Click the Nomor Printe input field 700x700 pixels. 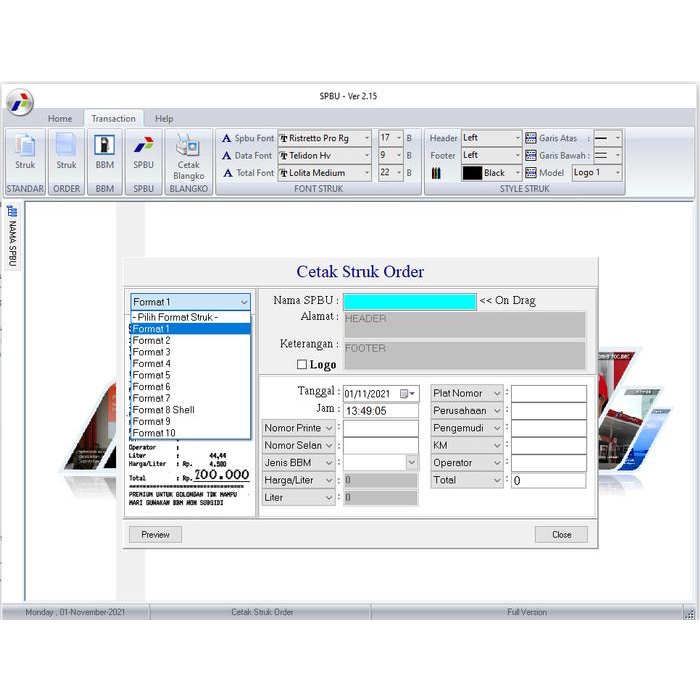coord(381,428)
